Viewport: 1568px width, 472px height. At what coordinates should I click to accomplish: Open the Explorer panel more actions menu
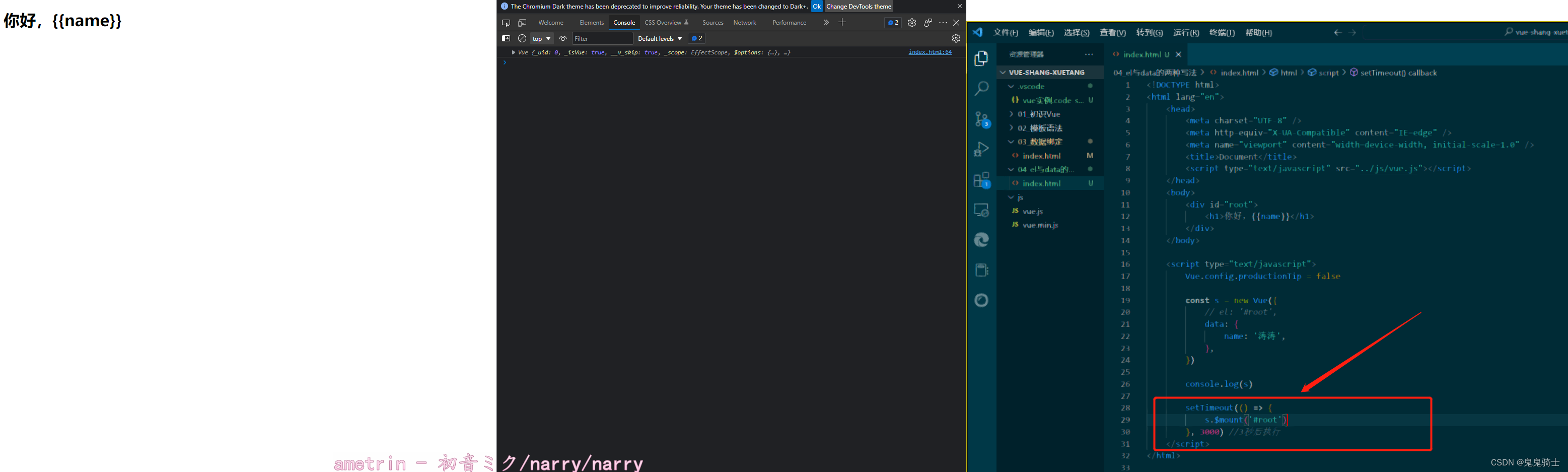click(x=1089, y=55)
